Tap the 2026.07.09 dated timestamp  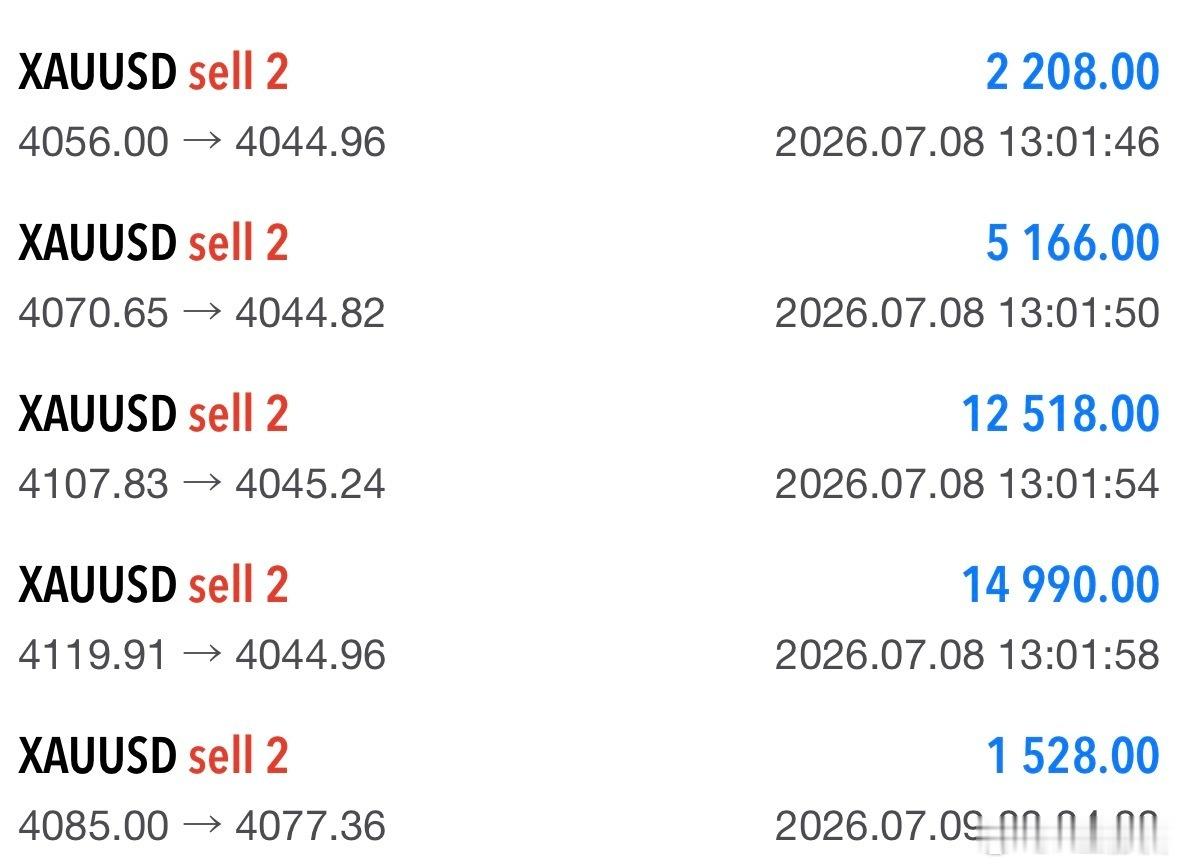pyautogui.click(x=967, y=825)
